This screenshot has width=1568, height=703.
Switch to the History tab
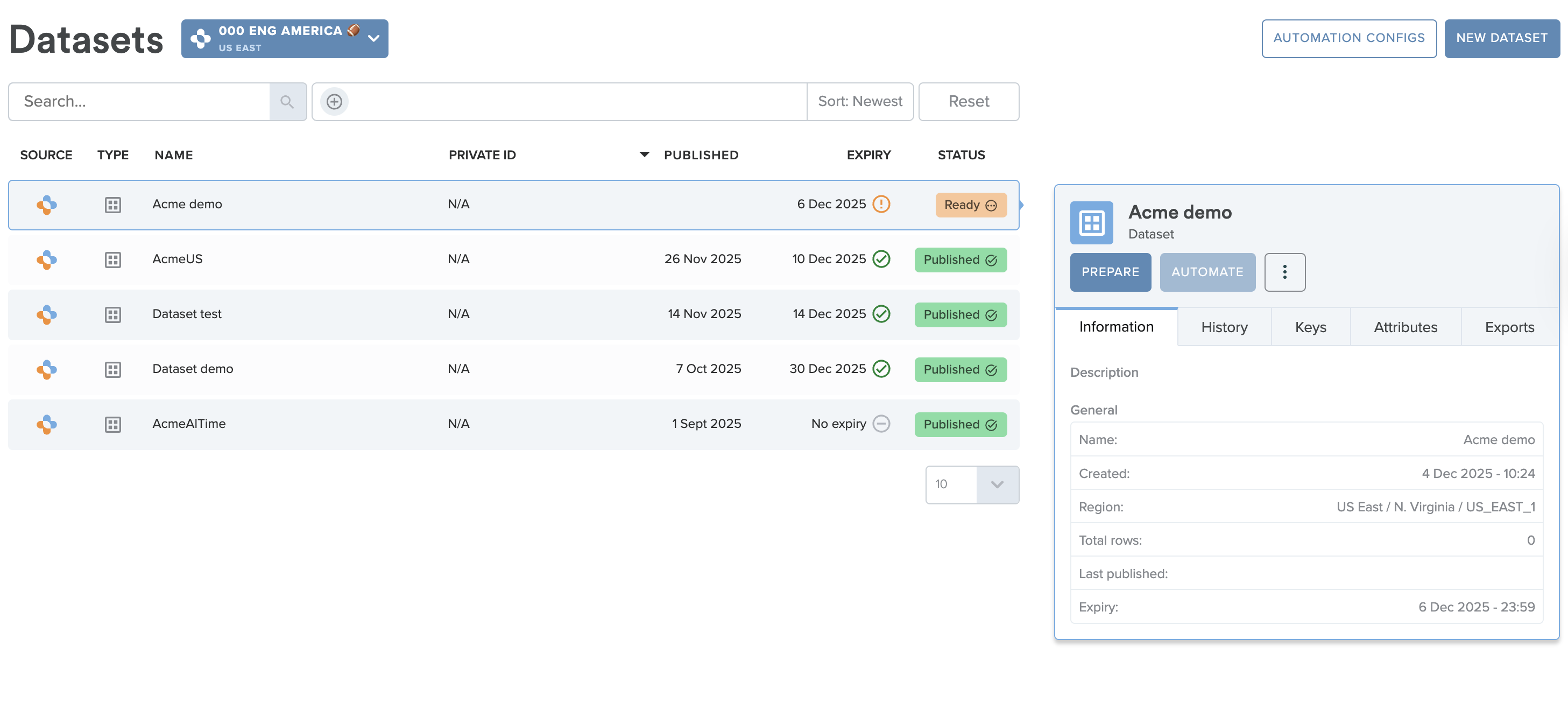pyautogui.click(x=1224, y=327)
